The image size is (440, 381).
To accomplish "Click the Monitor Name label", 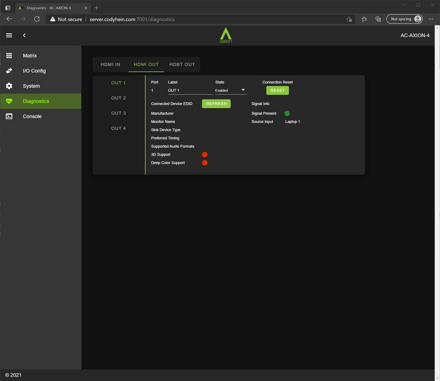I will (163, 122).
